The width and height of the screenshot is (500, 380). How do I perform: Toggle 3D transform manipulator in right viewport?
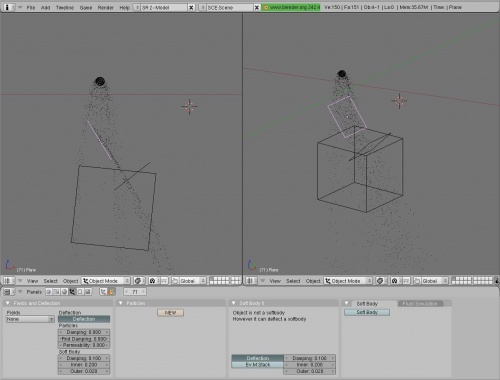point(417,281)
